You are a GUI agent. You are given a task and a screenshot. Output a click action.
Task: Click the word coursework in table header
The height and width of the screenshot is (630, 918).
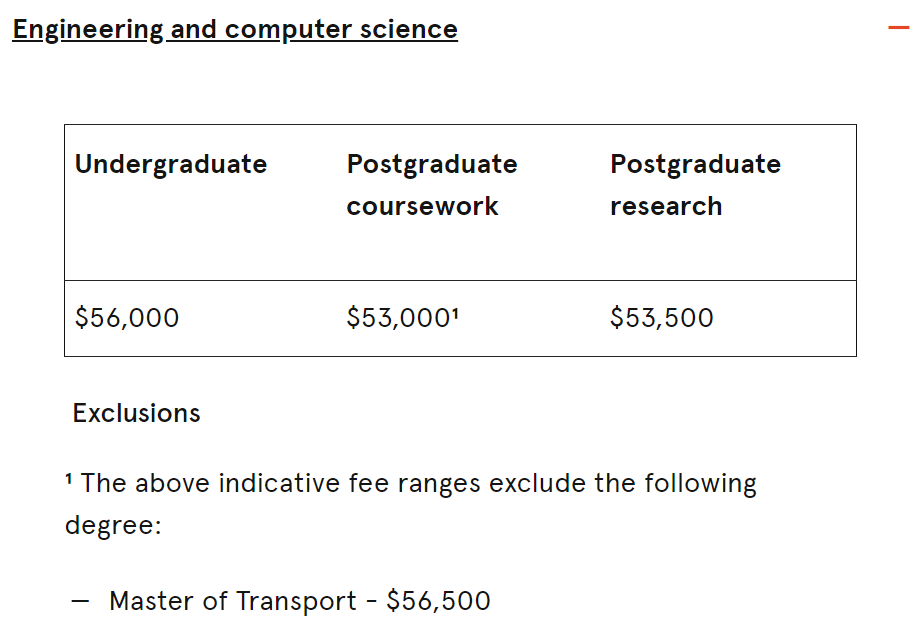[x=422, y=207]
